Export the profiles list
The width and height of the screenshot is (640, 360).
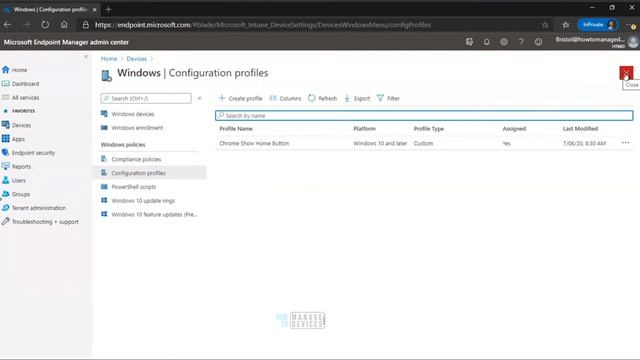pos(357,98)
